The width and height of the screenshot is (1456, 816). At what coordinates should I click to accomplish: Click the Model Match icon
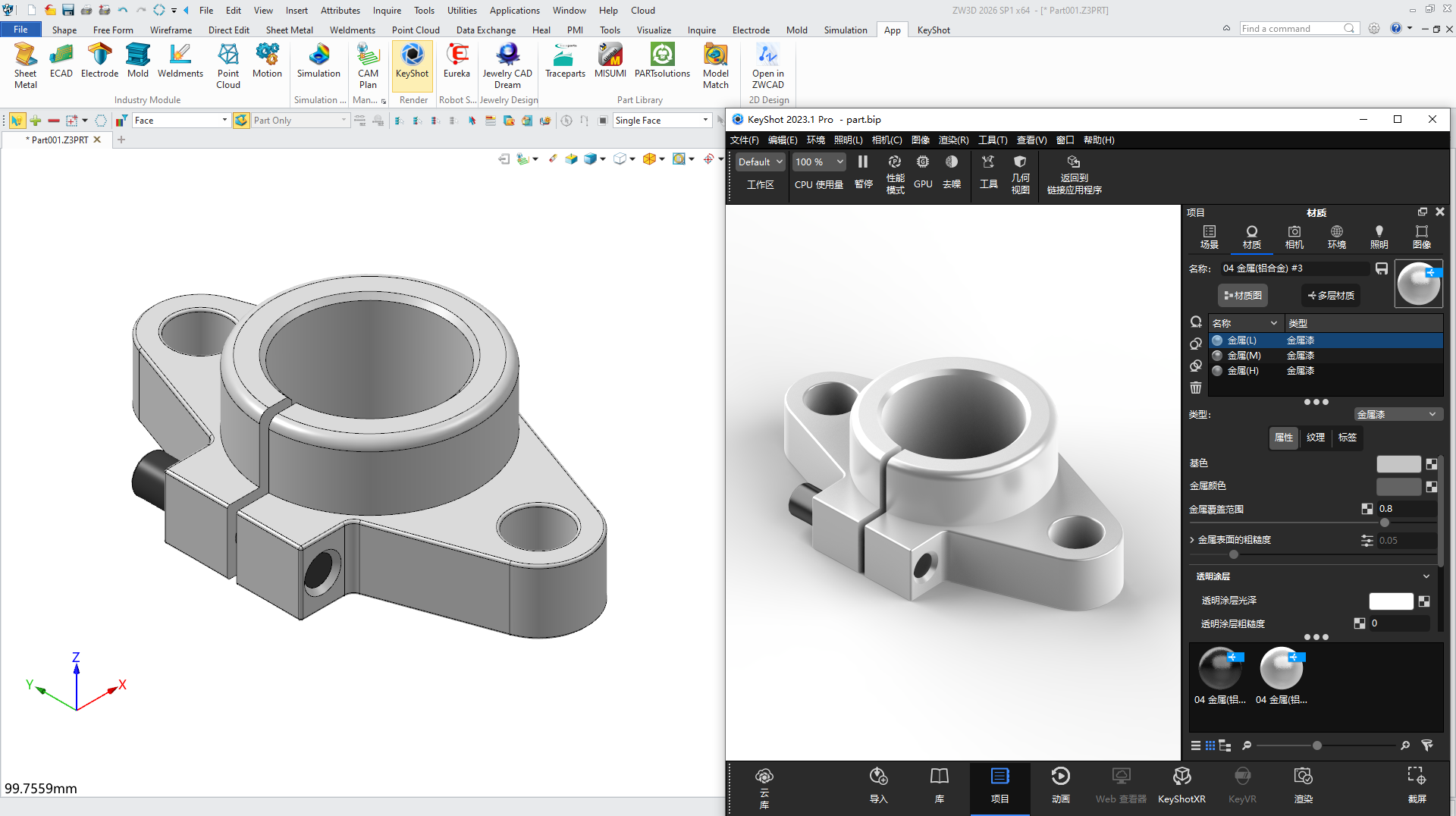(715, 66)
